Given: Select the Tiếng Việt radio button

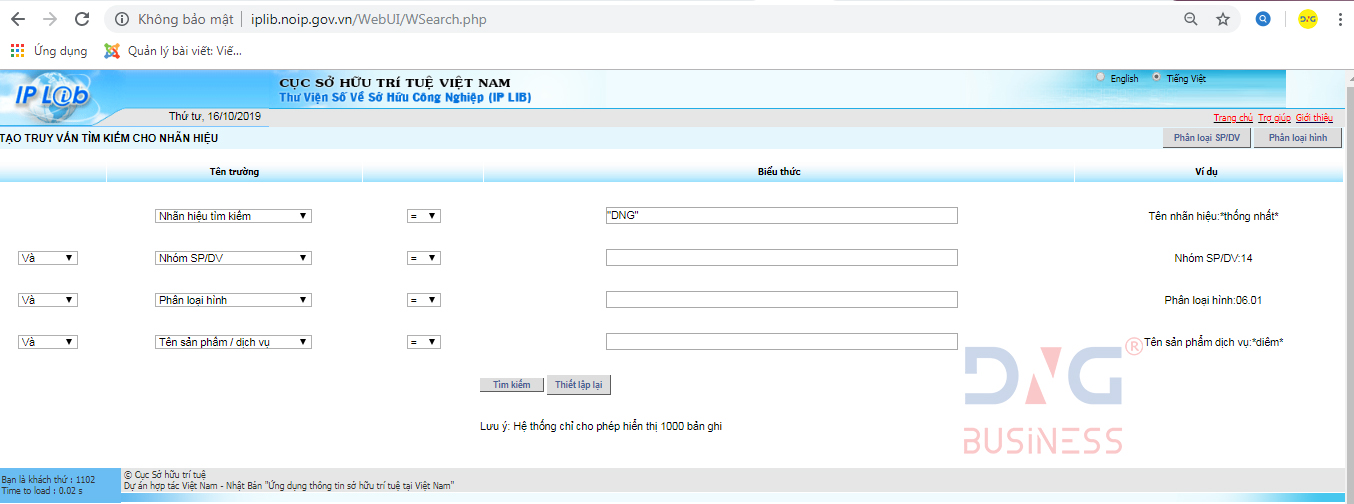Looking at the screenshot, I should pyautogui.click(x=1157, y=78).
